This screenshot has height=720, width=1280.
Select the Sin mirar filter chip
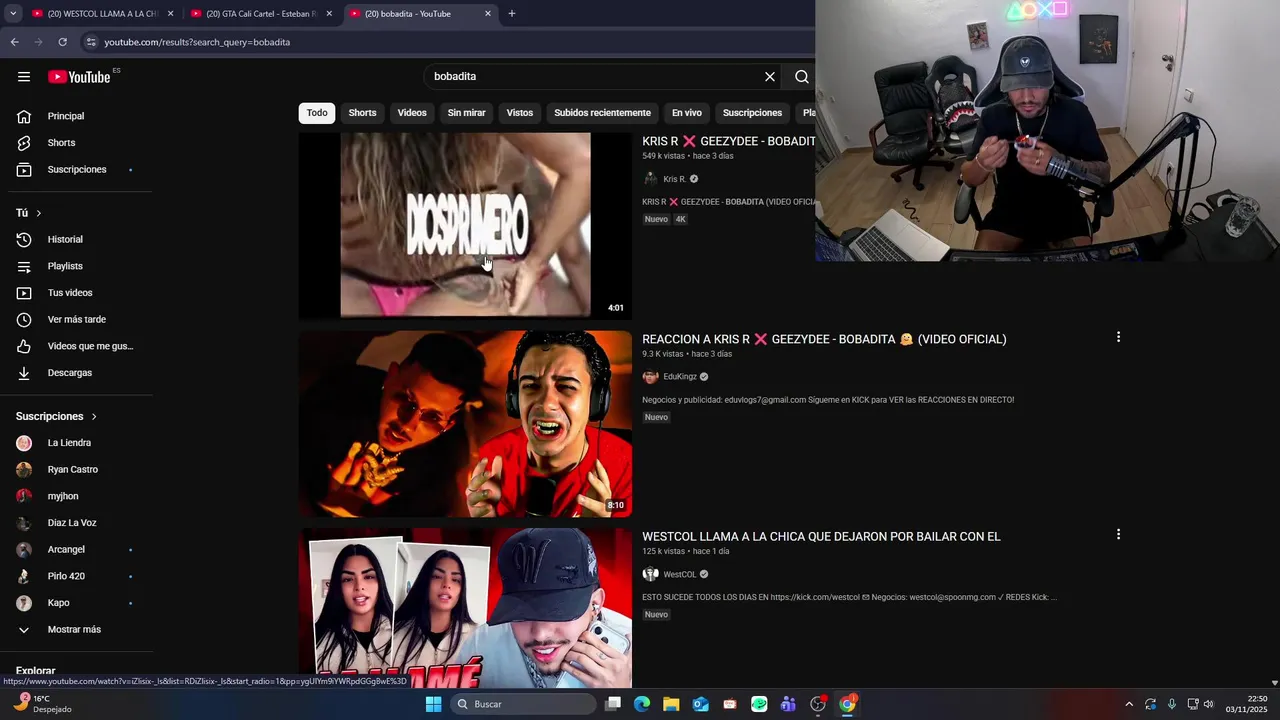[466, 113]
